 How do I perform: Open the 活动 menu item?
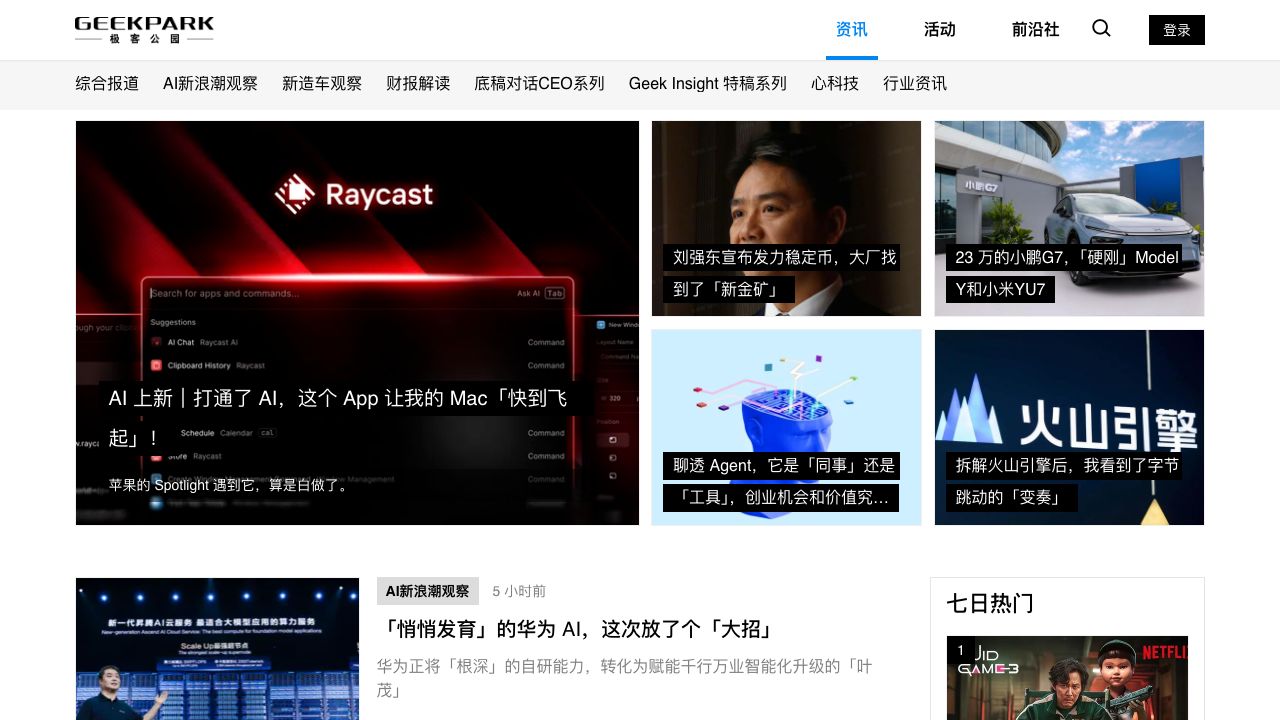[939, 30]
